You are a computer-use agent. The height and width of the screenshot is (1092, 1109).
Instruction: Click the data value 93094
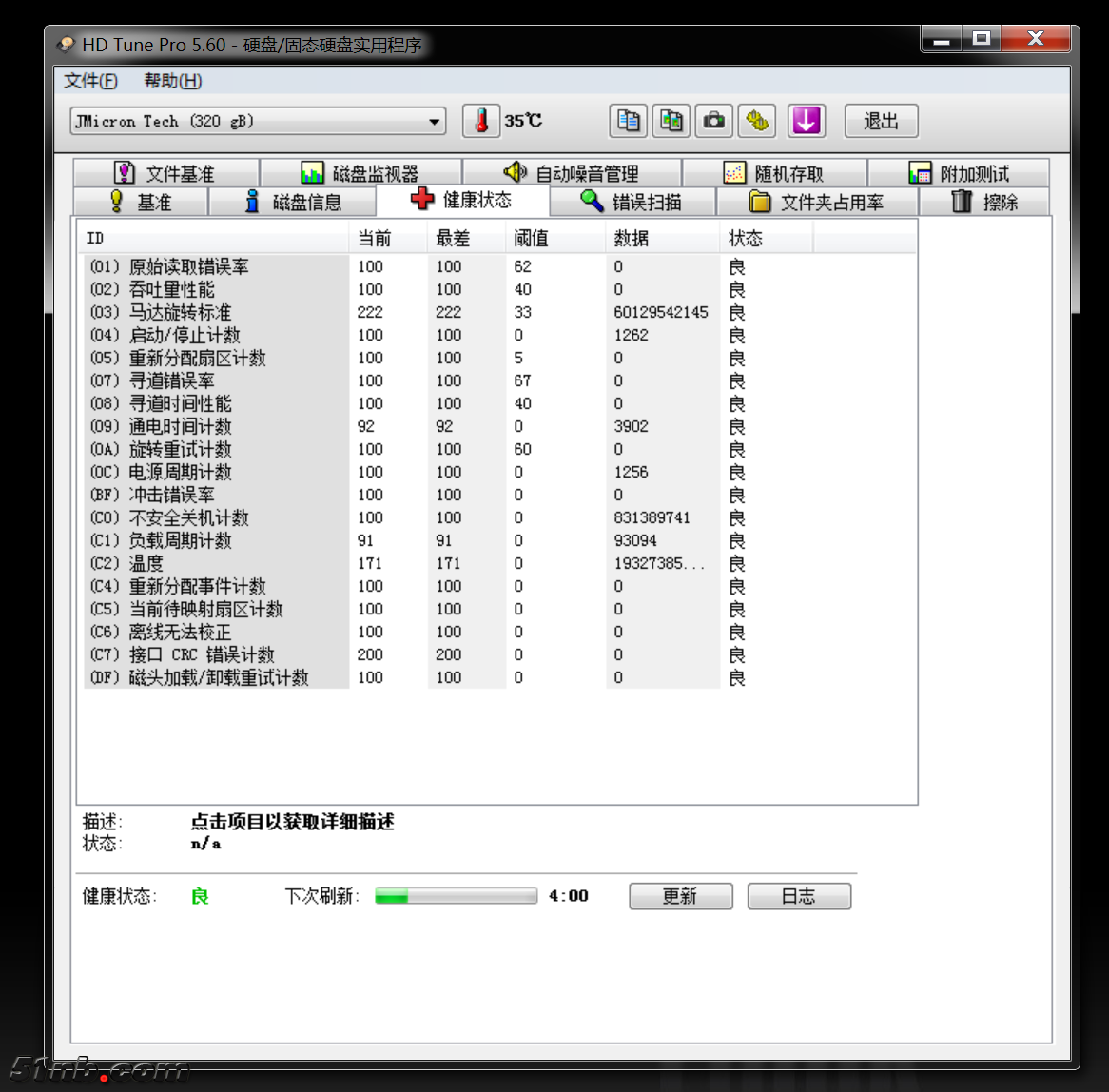coord(635,540)
